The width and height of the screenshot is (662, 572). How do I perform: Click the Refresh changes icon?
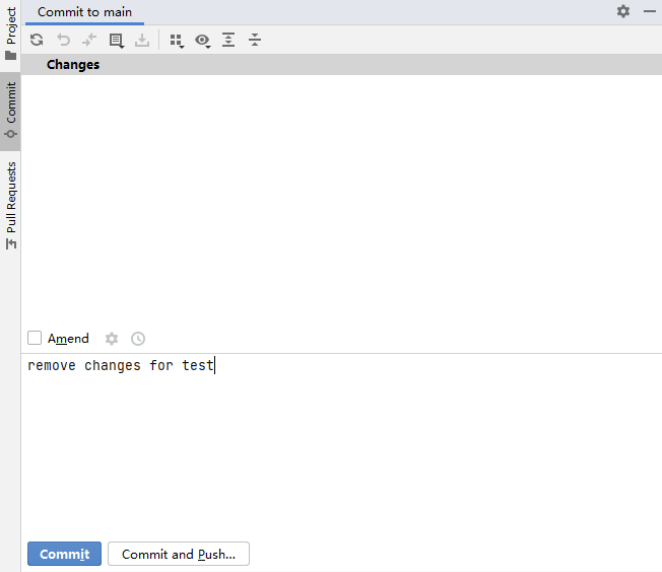[37, 40]
